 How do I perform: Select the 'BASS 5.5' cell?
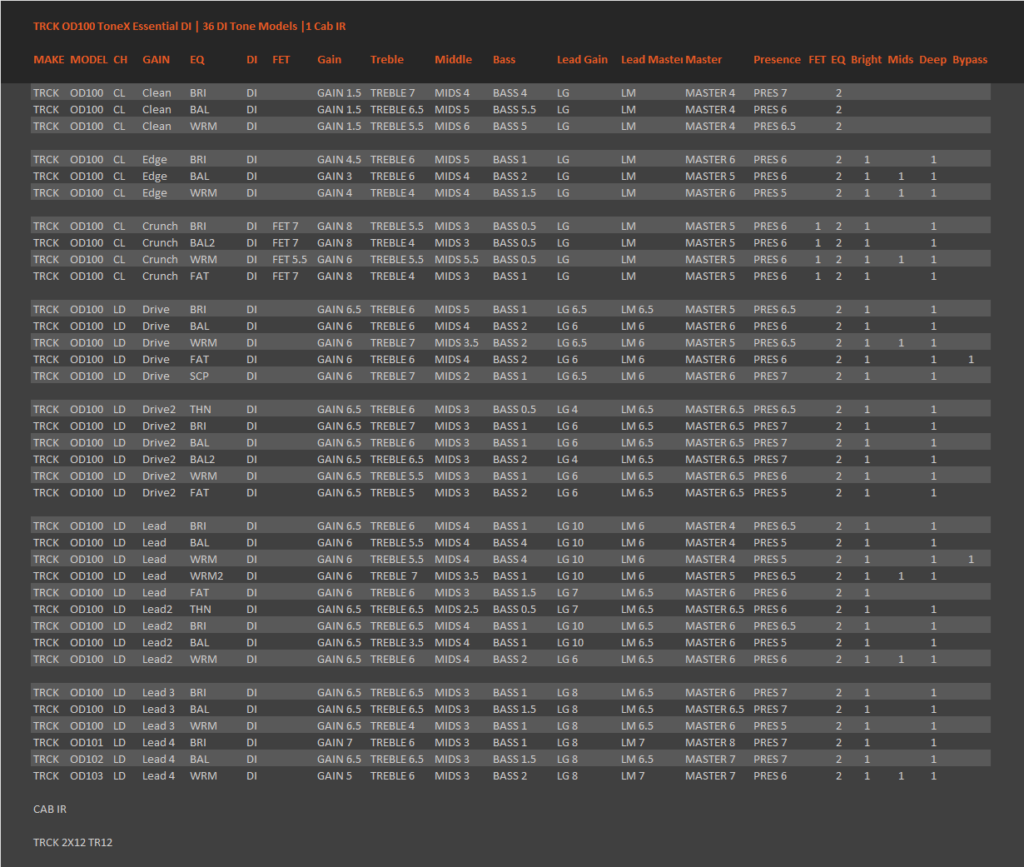(514, 110)
